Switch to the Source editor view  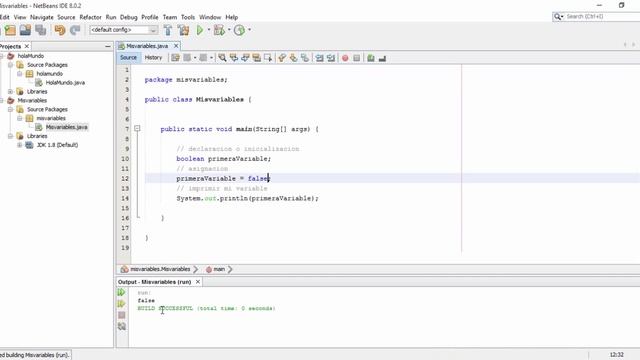pos(128,58)
